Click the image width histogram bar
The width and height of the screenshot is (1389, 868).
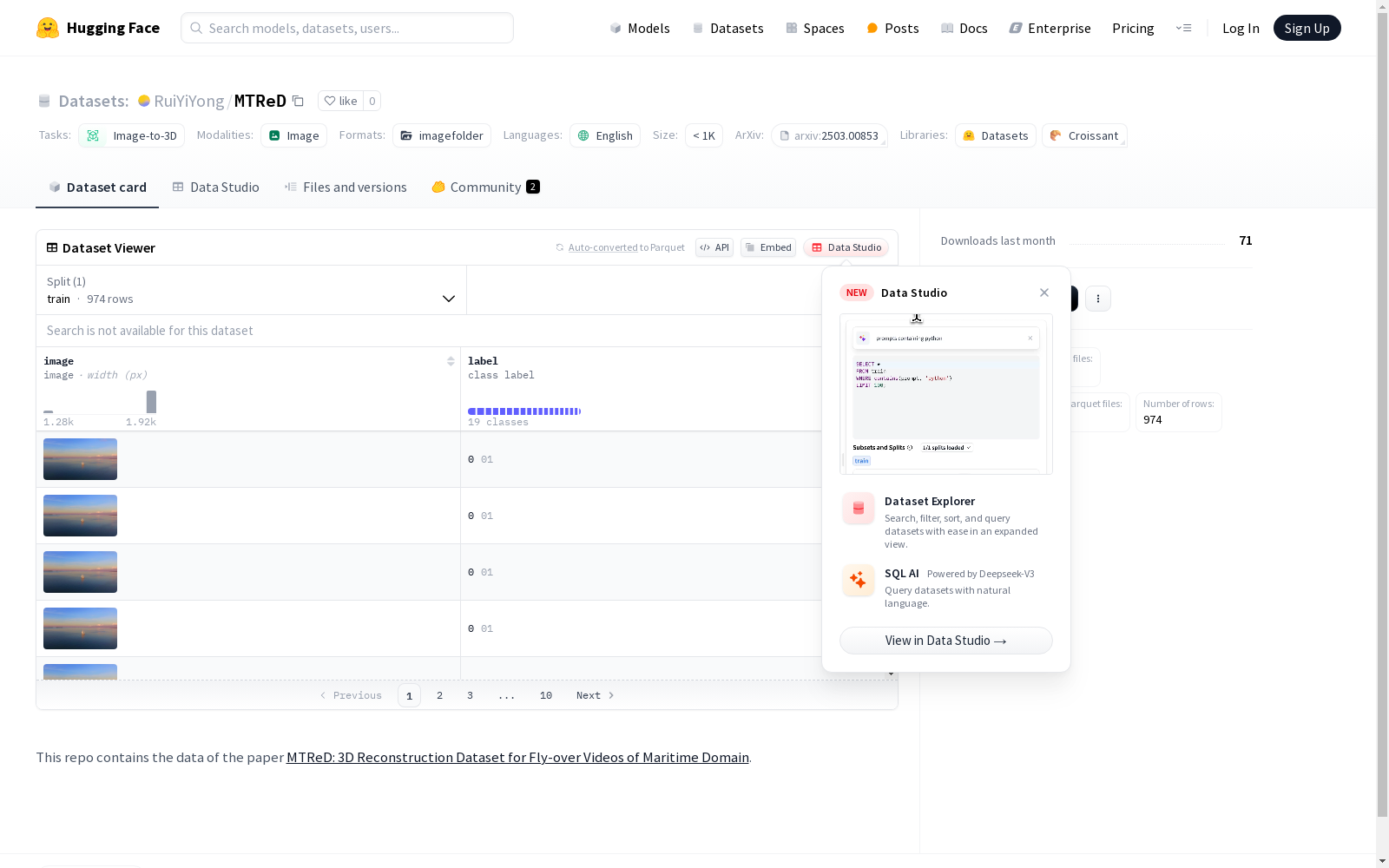tap(151, 402)
